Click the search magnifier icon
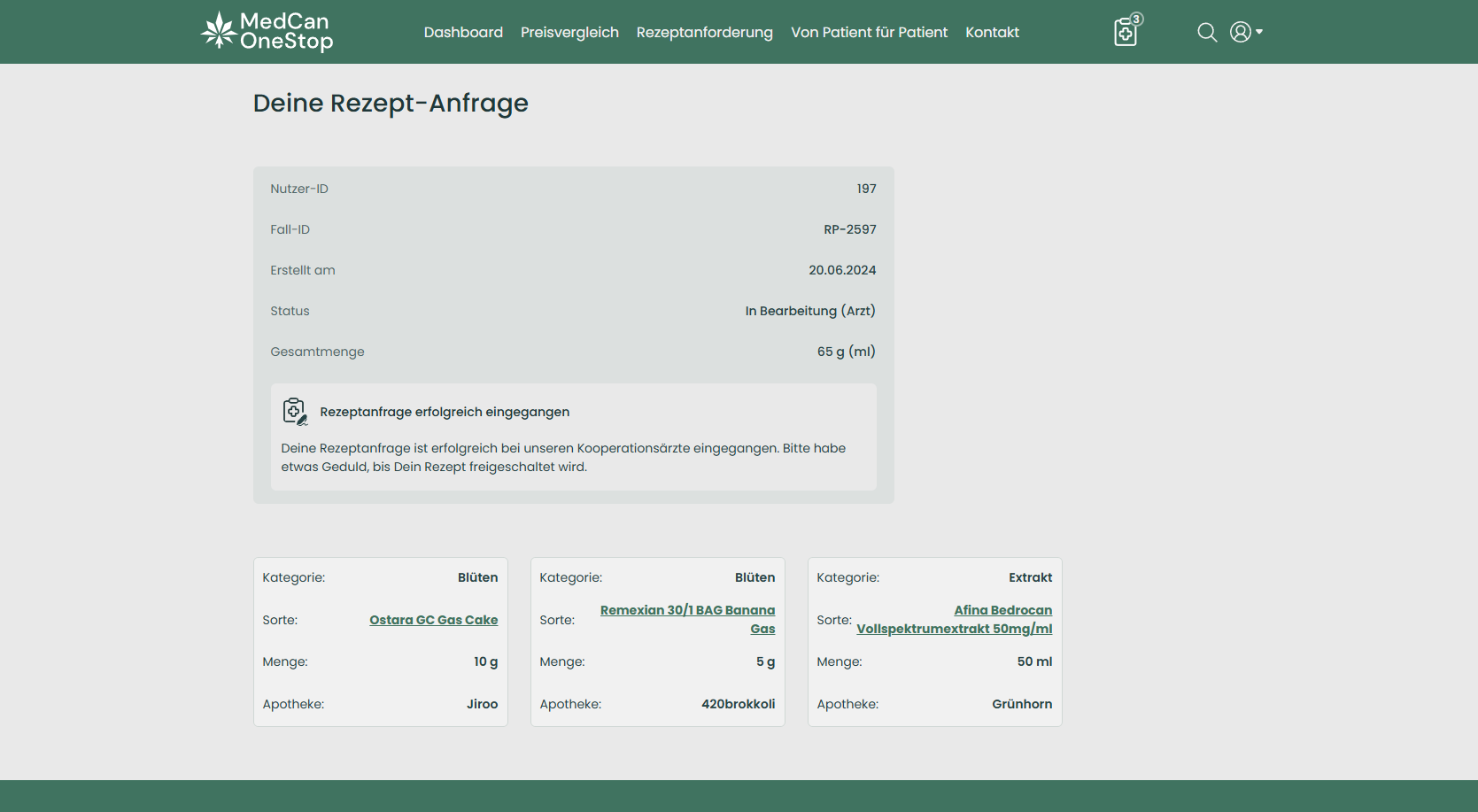Screen dimensions: 1478x812 tap(1206, 33)
